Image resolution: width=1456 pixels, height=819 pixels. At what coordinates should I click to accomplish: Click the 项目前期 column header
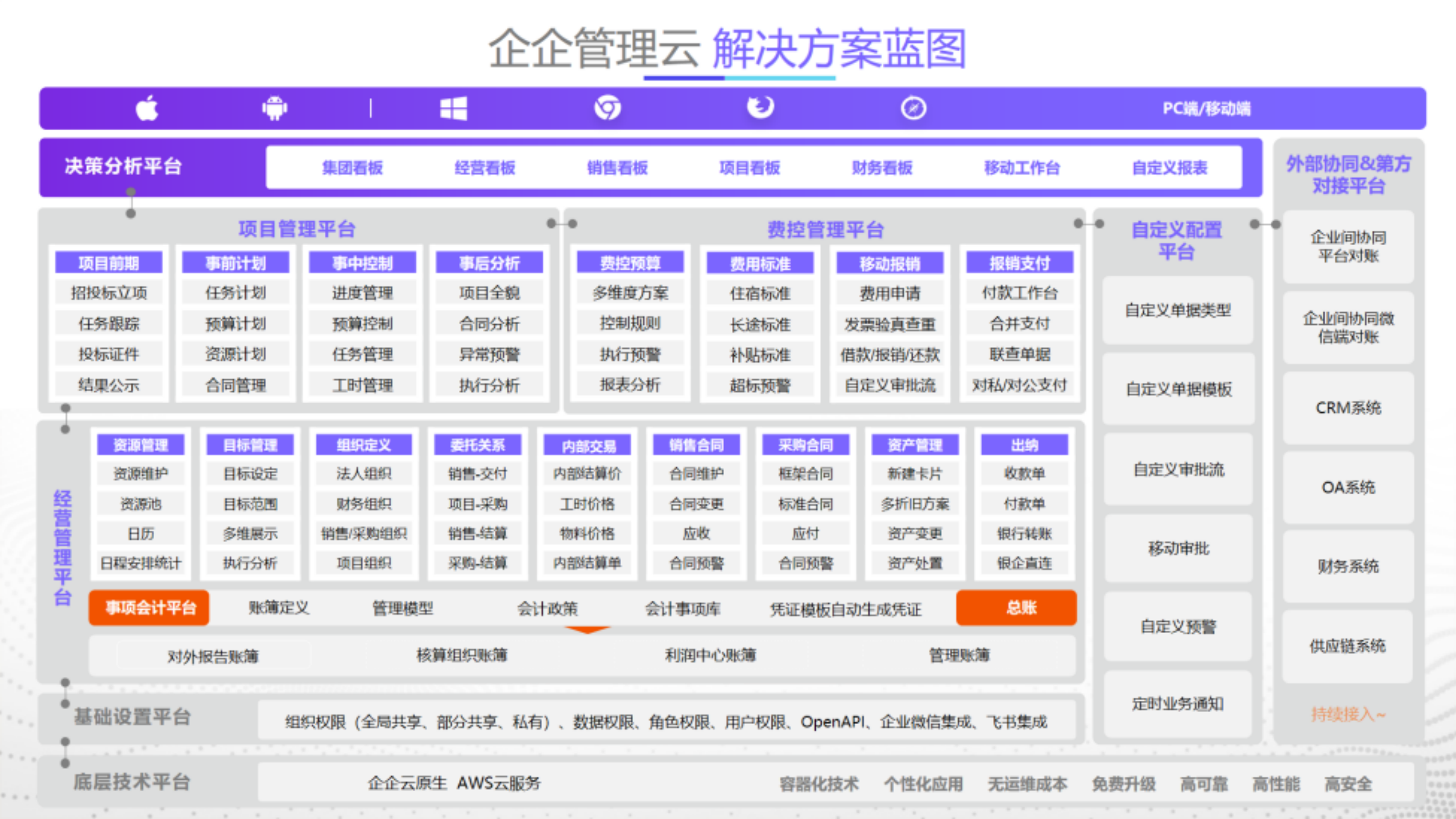109,263
